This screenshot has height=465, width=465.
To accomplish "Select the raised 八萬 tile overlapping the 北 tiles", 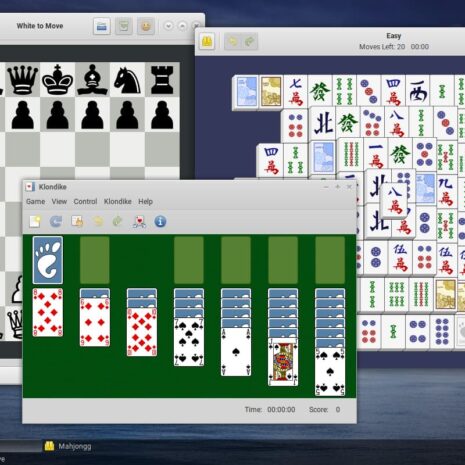I will click(394, 200).
